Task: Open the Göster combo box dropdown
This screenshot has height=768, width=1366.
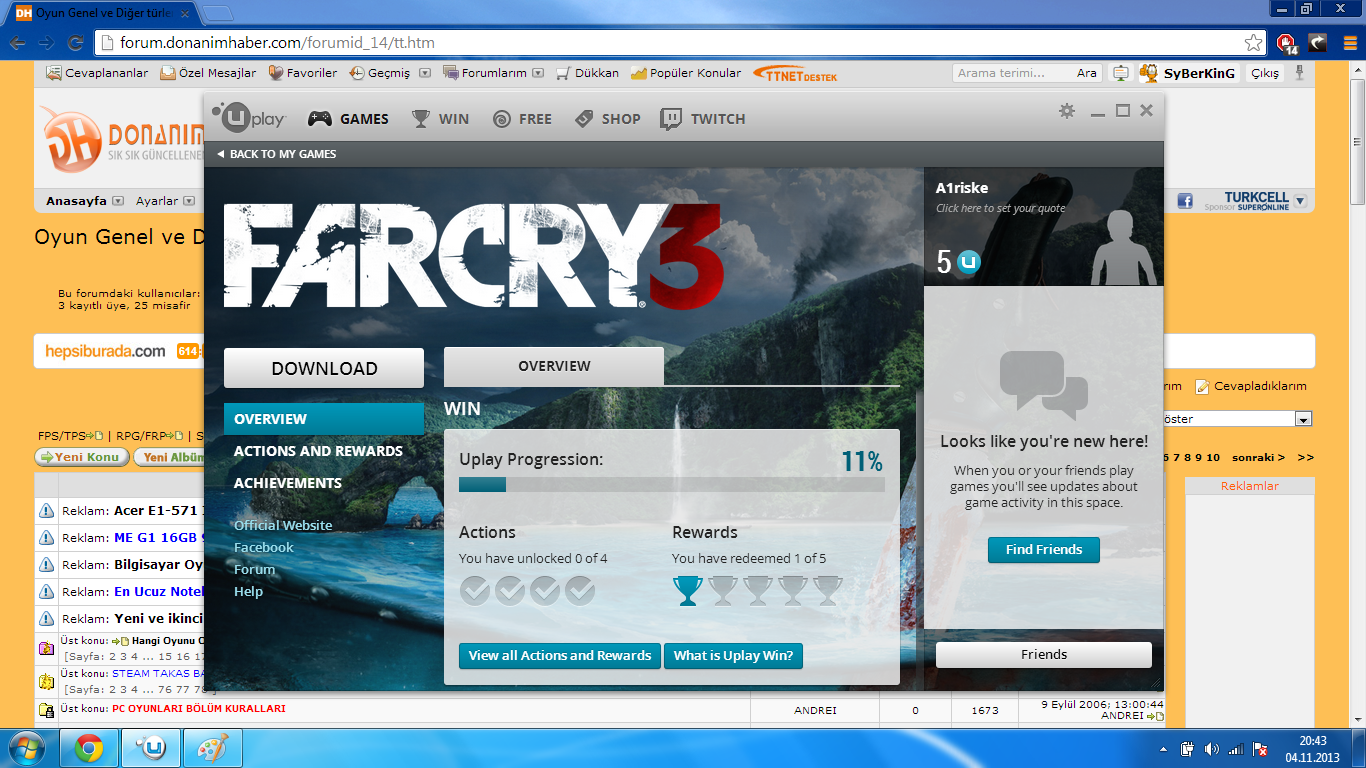Action: point(1303,419)
